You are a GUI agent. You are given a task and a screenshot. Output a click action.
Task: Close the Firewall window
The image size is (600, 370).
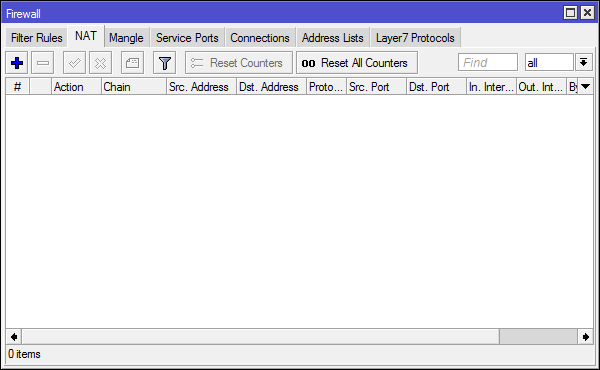587,13
